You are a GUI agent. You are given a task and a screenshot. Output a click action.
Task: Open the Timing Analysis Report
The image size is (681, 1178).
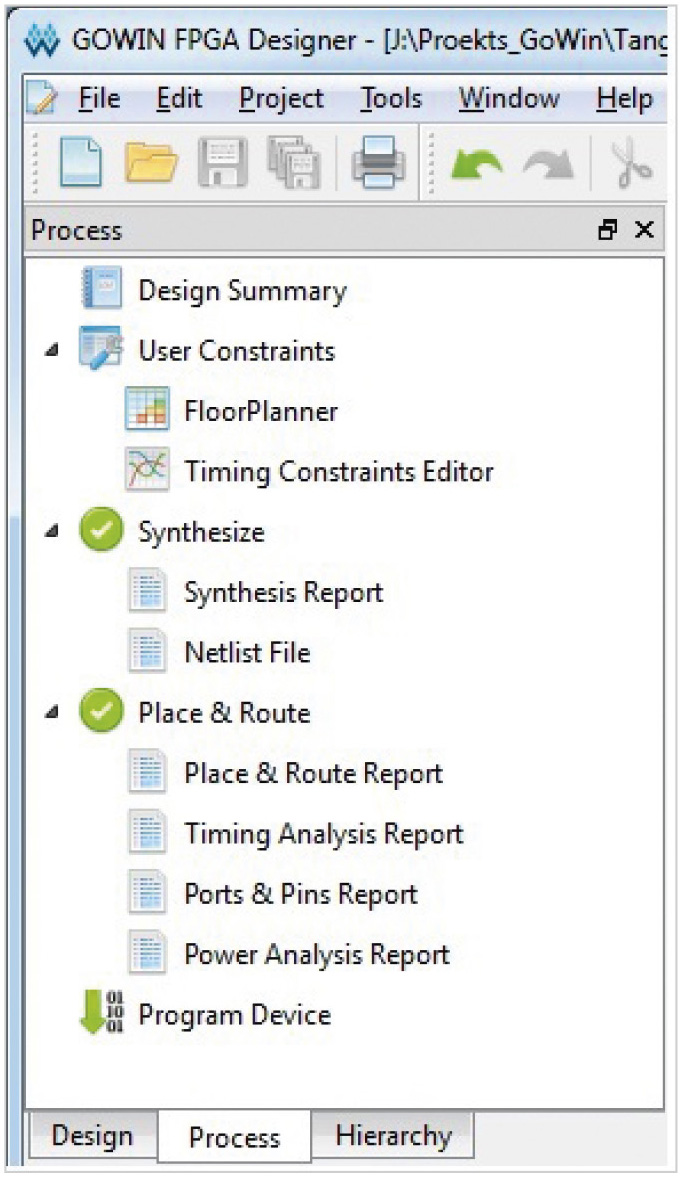click(x=323, y=833)
